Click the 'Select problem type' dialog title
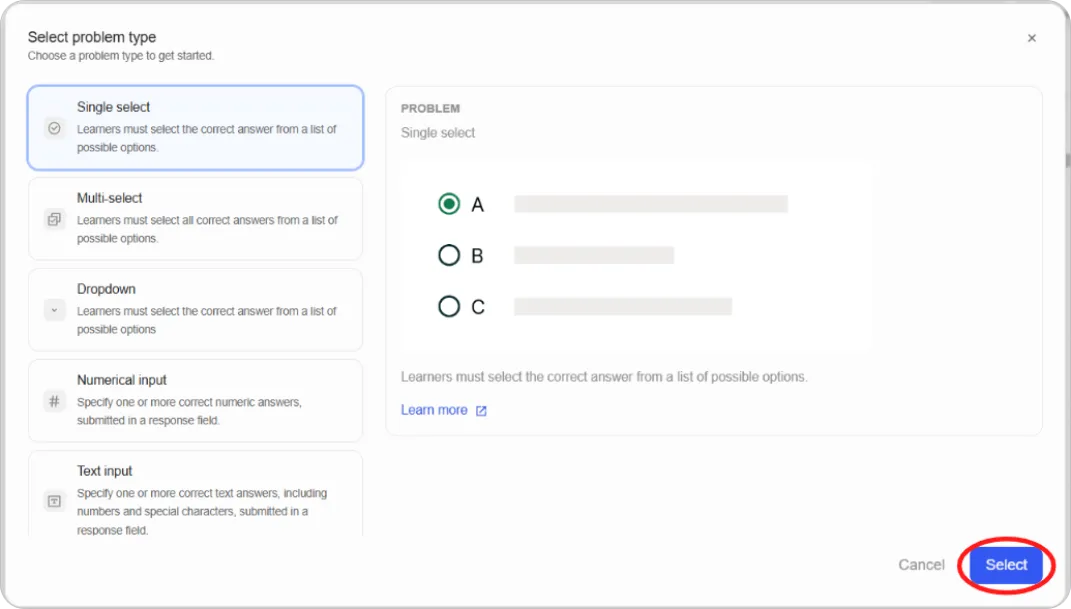Screen dimensions: 1071x609 point(92,37)
